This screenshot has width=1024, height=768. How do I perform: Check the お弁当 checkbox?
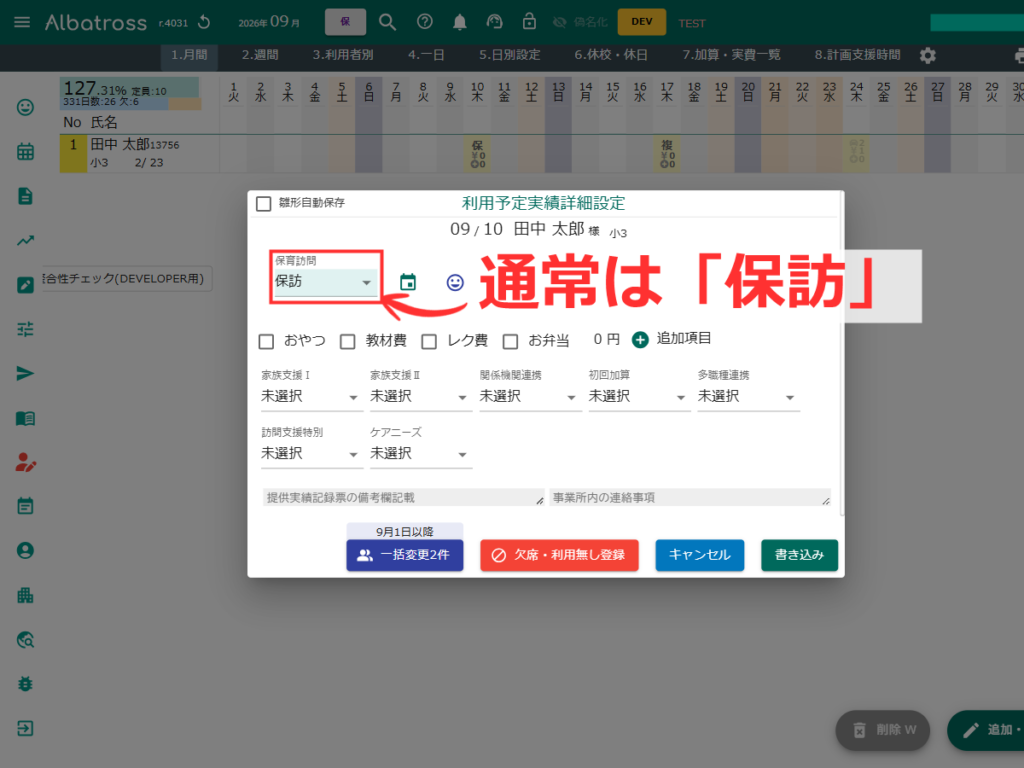511,342
